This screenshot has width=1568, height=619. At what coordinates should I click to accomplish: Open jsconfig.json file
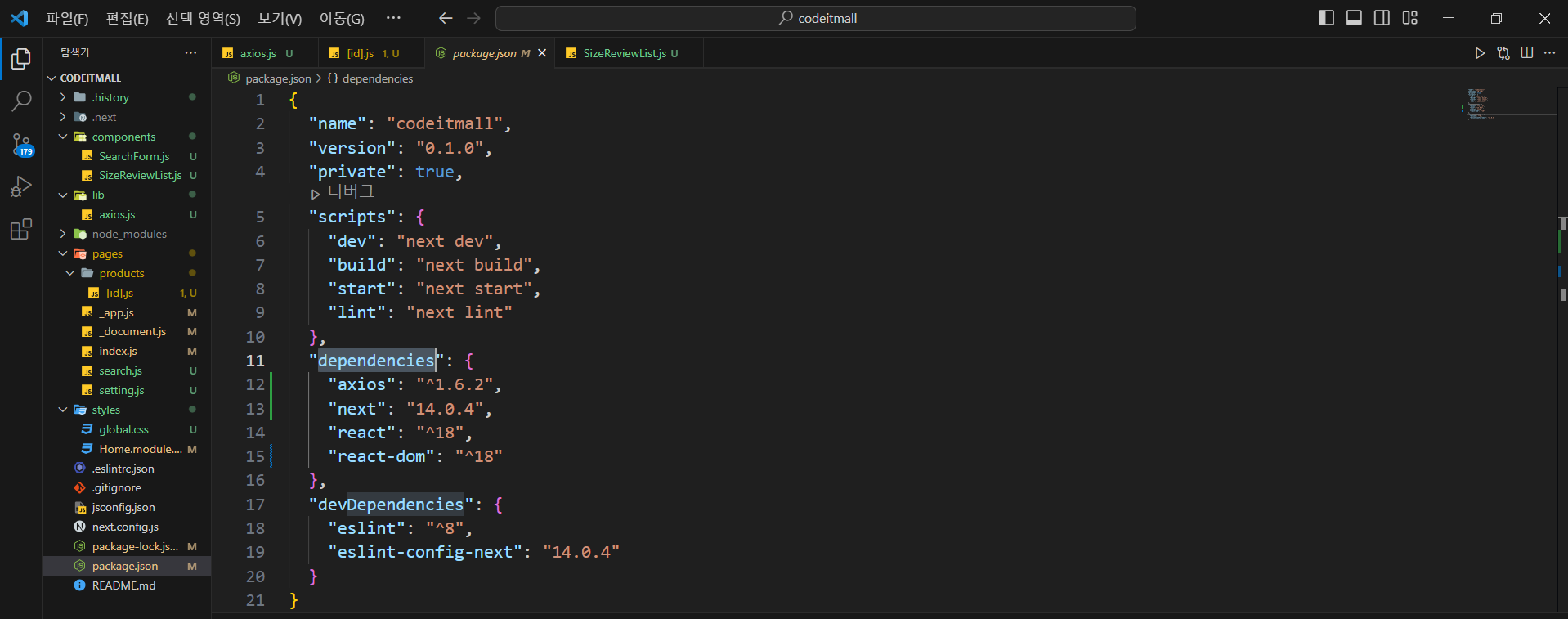click(x=127, y=507)
